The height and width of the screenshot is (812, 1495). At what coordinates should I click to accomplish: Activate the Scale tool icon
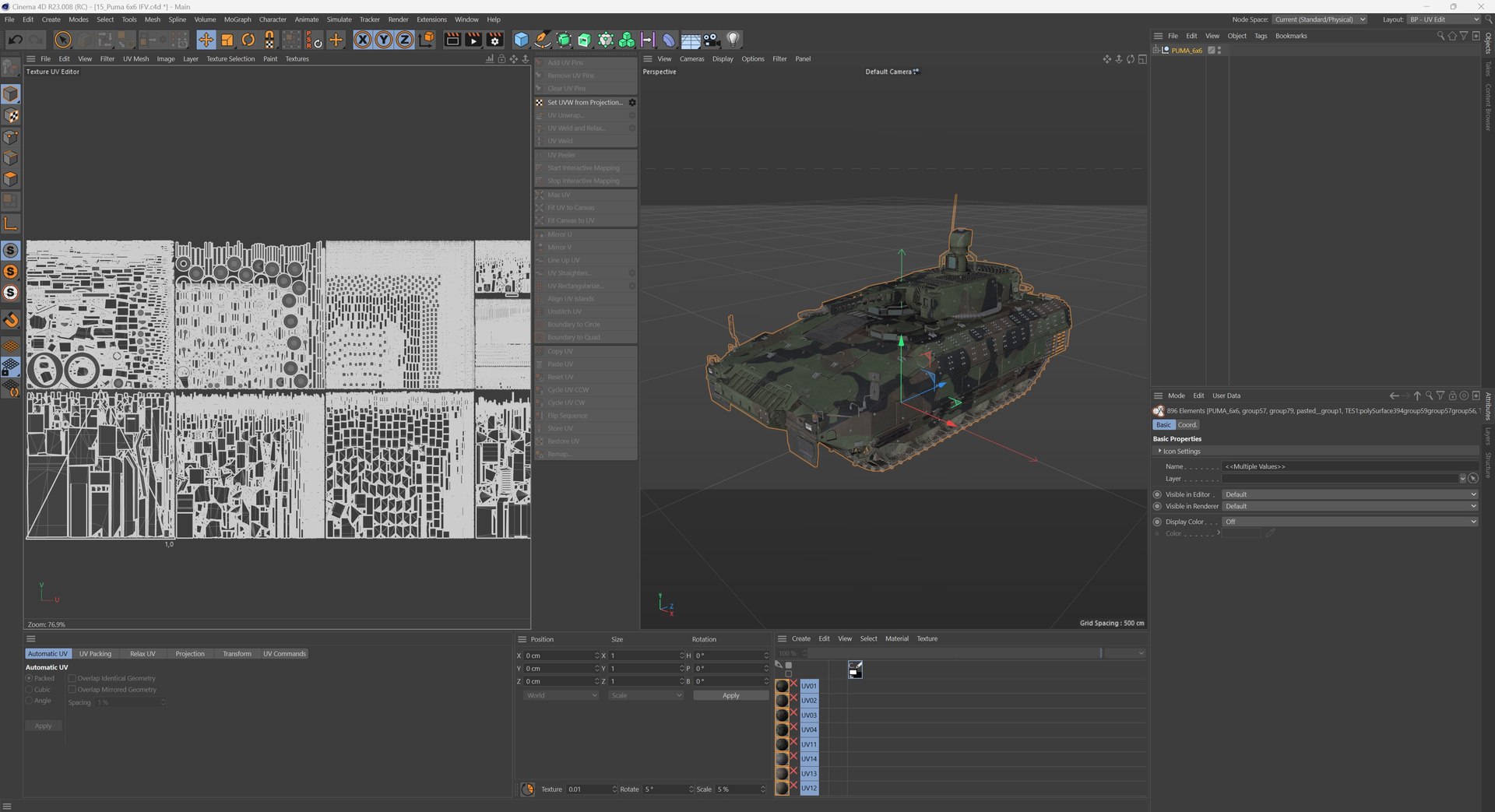(227, 40)
